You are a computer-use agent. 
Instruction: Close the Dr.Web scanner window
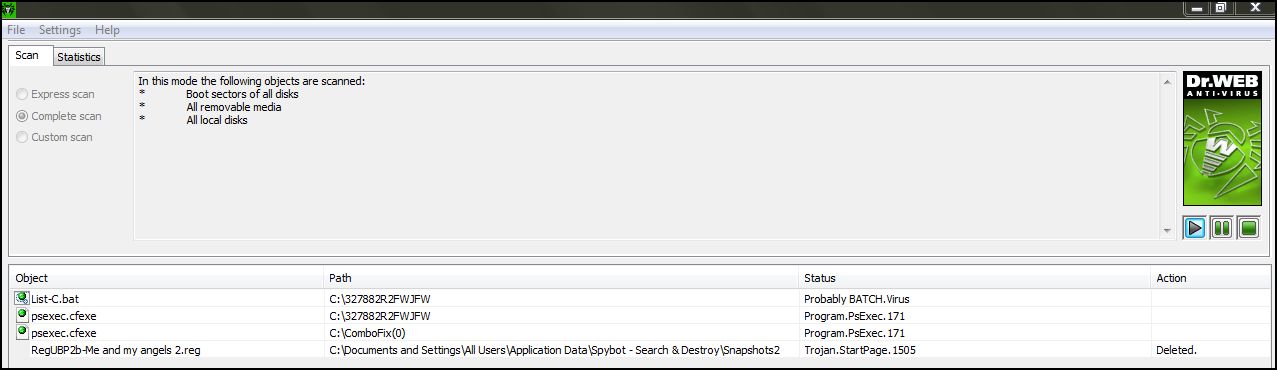pyautogui.click(x=1255, y=8)
